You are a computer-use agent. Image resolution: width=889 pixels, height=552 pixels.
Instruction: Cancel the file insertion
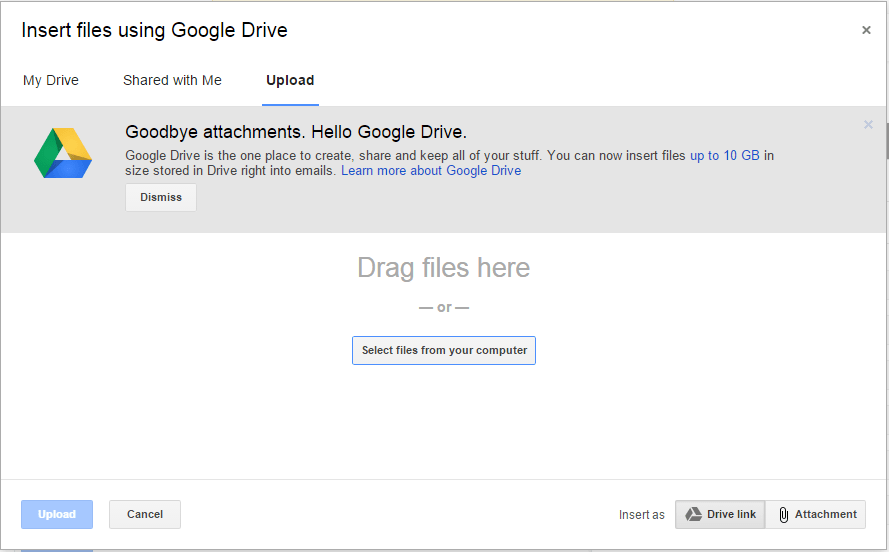145,514
